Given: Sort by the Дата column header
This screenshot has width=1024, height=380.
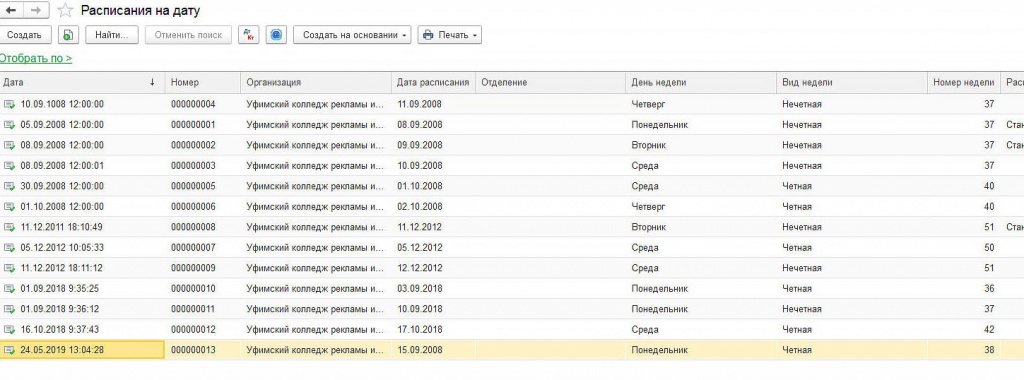Looking at the screenshot, I should tap(82, 82).
